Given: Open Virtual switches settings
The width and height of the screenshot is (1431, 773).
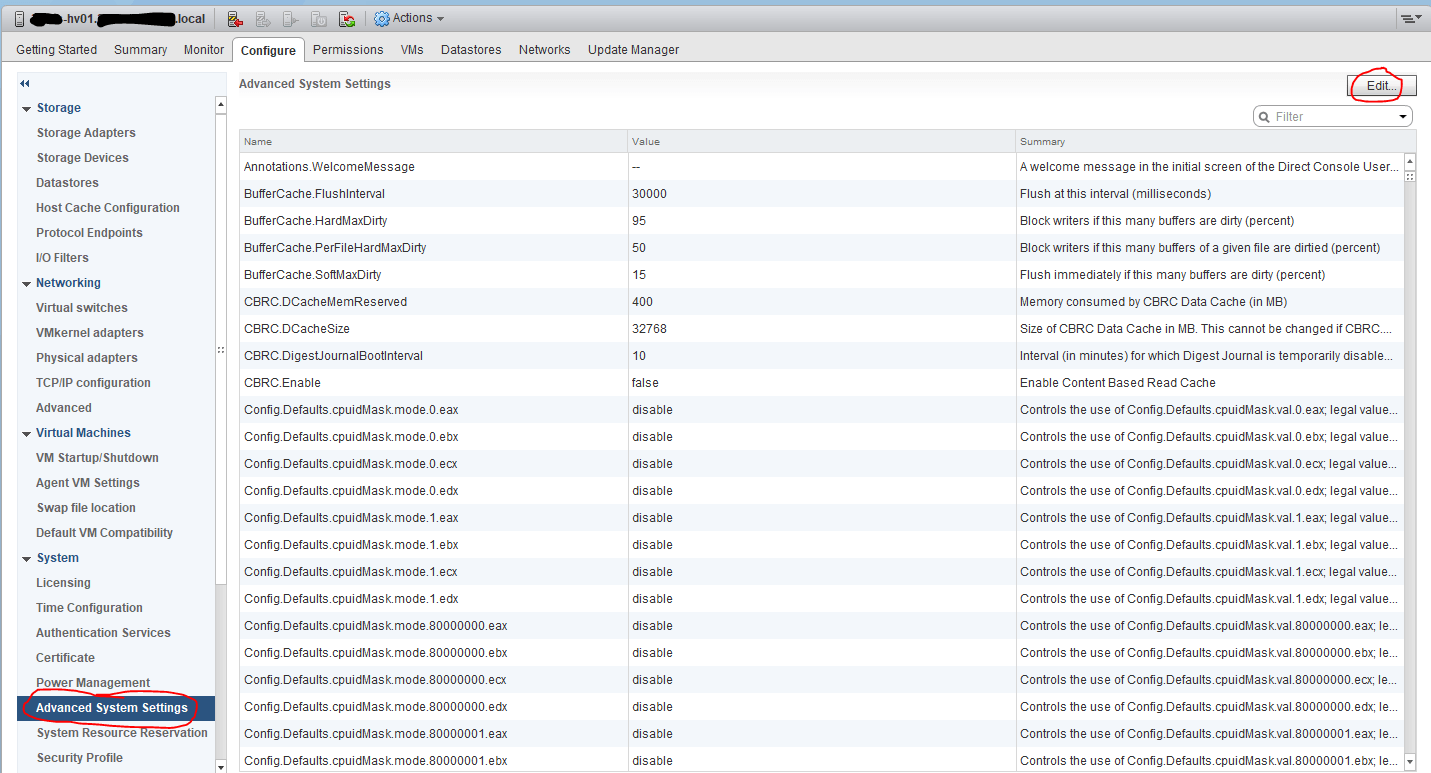Looking at the screenshot, I should pyautogui.click(x=82, y=308).
